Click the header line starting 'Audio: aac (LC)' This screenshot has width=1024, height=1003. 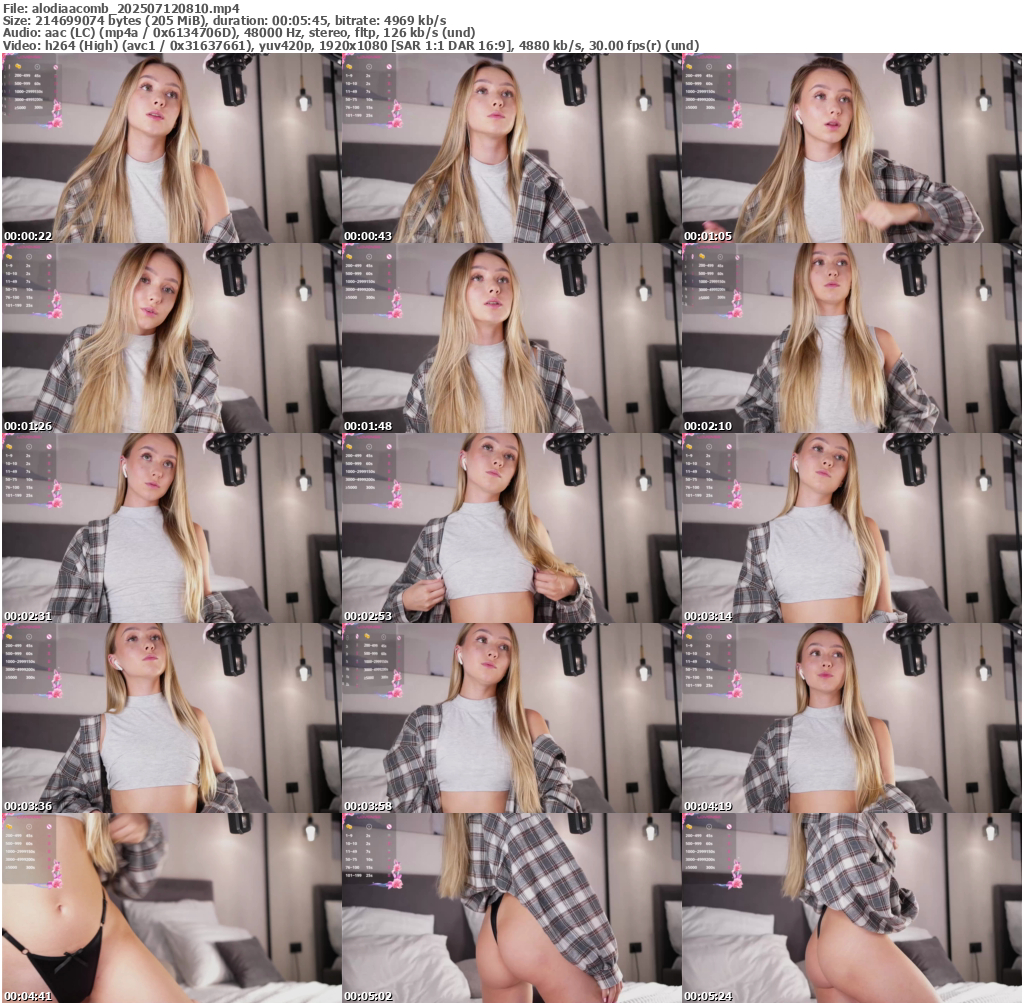click(x=239, y=33)
